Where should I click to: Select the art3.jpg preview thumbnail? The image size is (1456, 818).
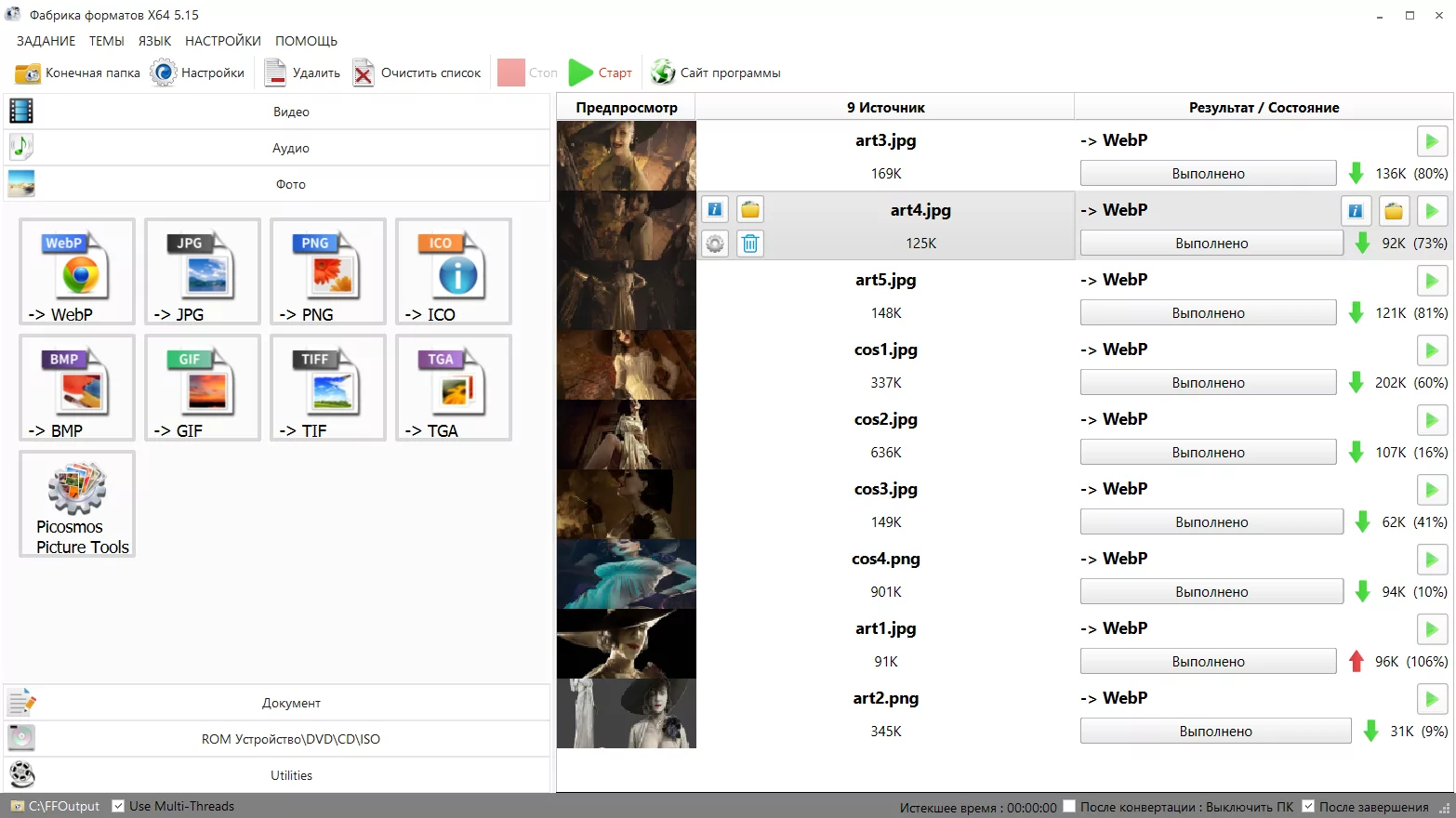(x=627, y=156)
